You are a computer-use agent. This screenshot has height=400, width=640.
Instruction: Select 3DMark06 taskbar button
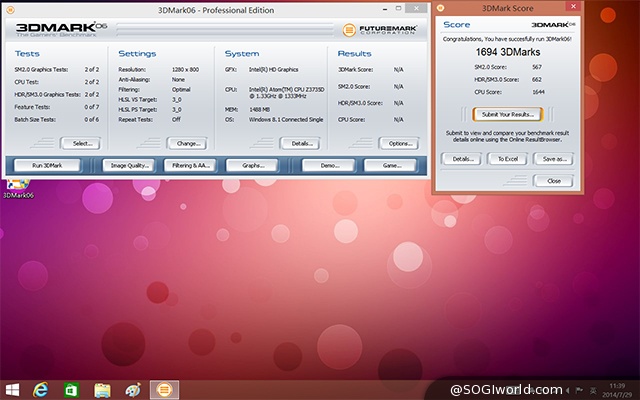pos(164,390)
